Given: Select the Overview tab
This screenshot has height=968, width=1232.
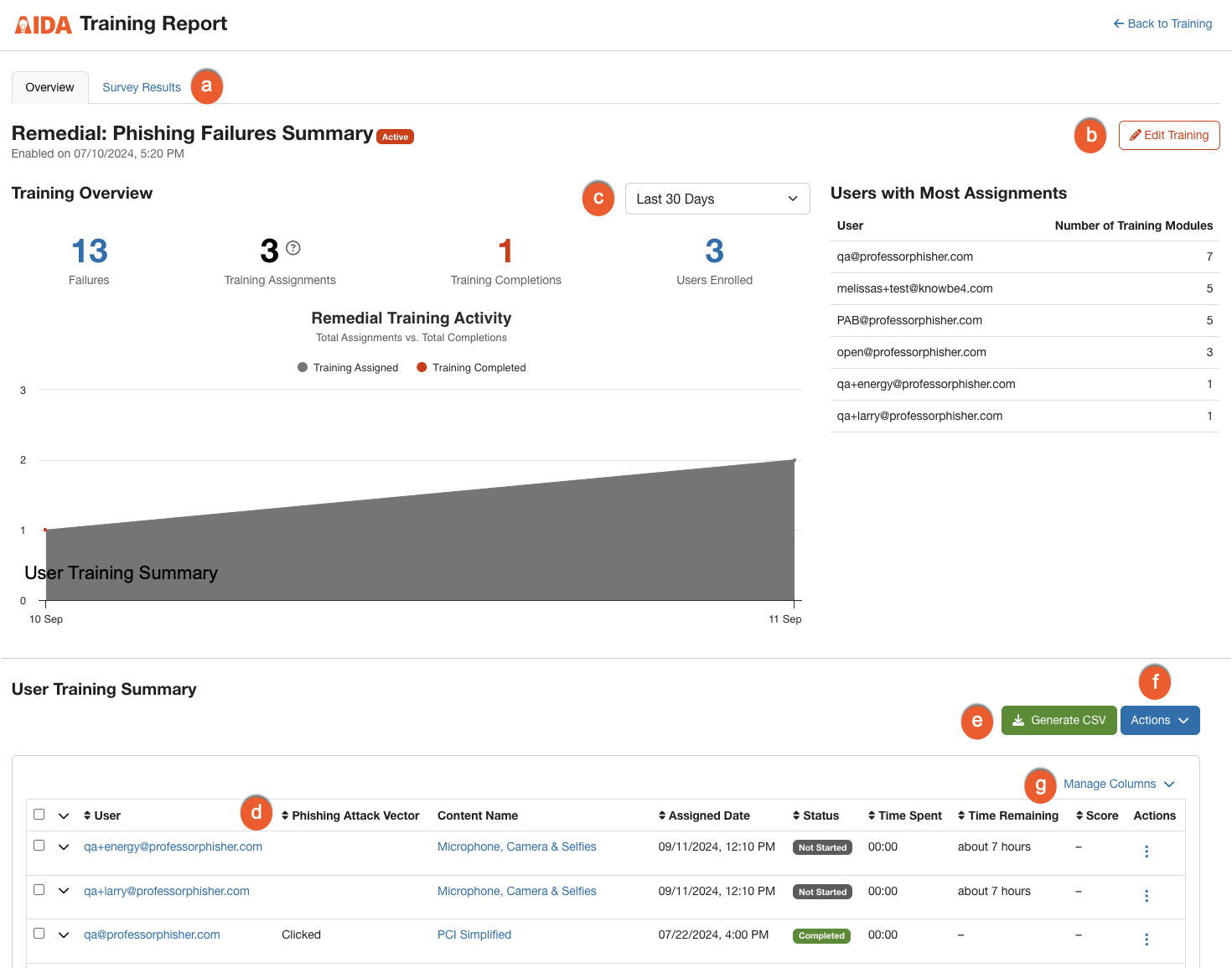Looking at the screenshot, I should click(49, 87).
